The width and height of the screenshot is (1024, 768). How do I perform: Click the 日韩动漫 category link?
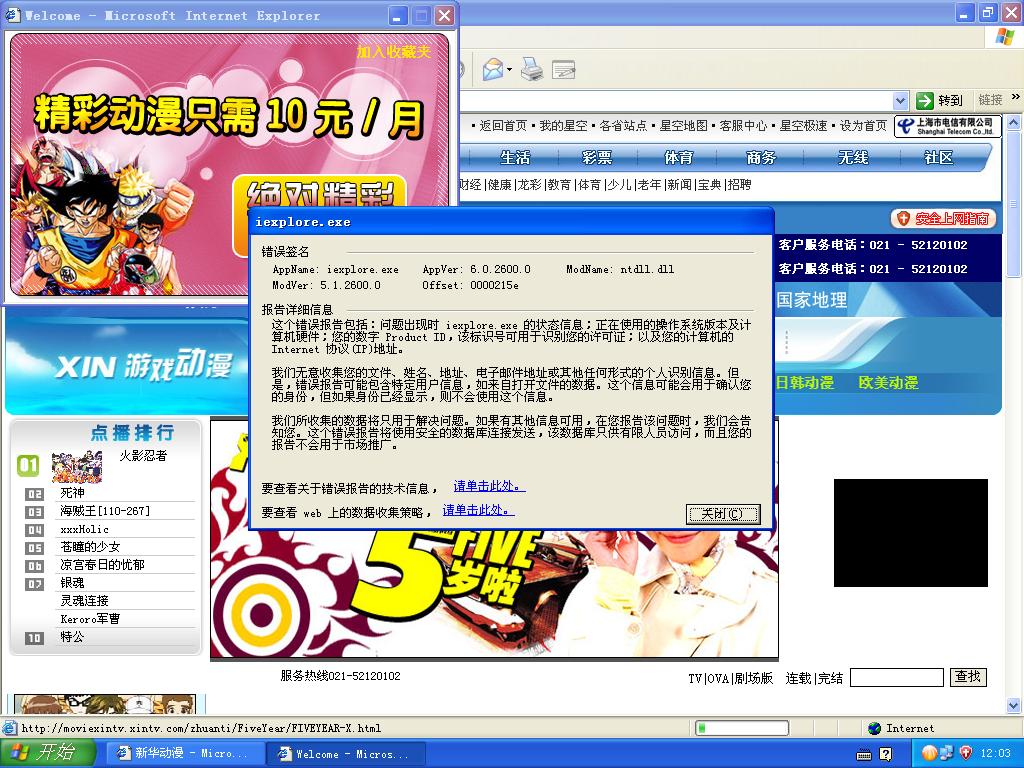[x=805, y=383]
